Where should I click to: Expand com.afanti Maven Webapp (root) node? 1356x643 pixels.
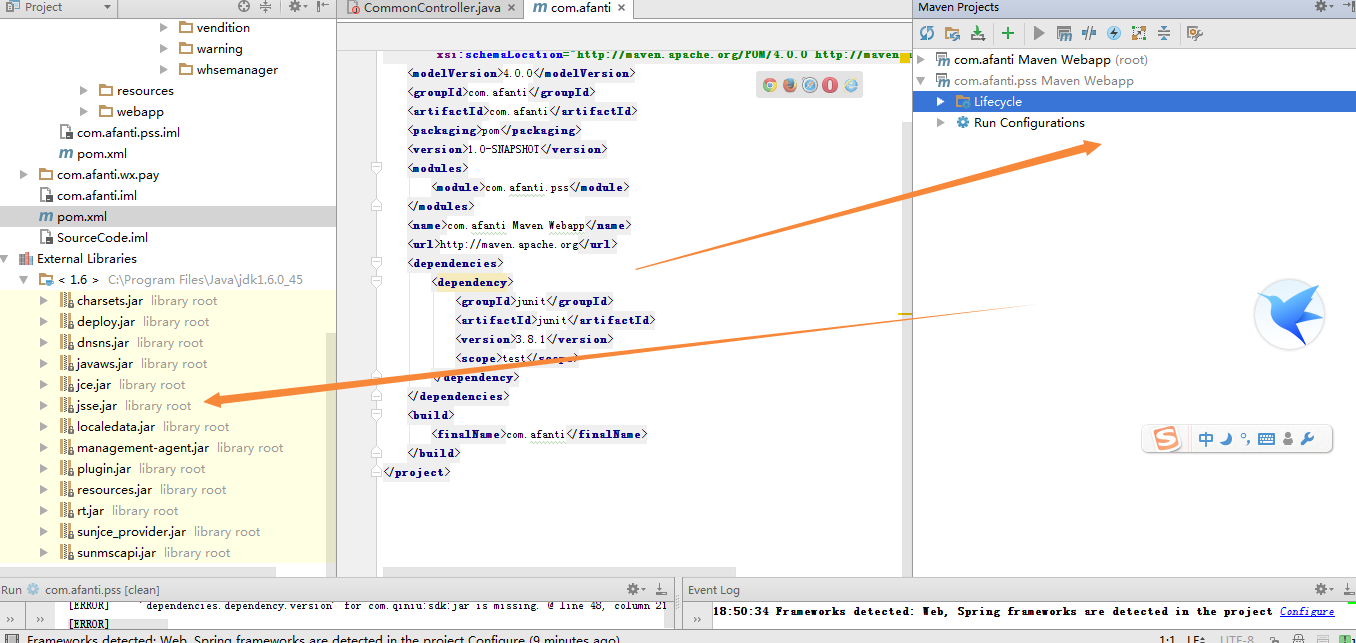coord(922,60)
